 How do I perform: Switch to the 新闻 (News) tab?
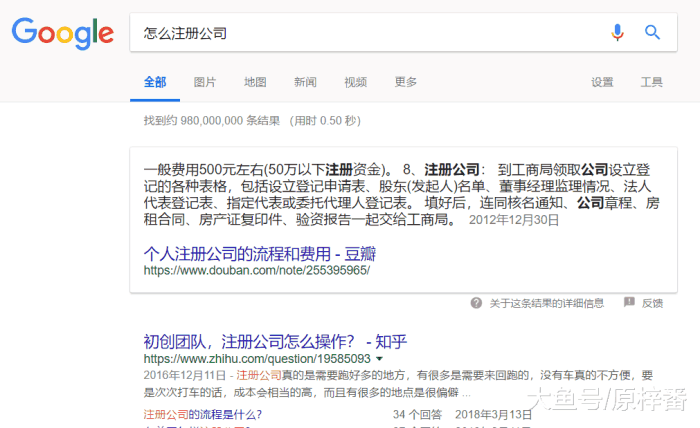305,82
